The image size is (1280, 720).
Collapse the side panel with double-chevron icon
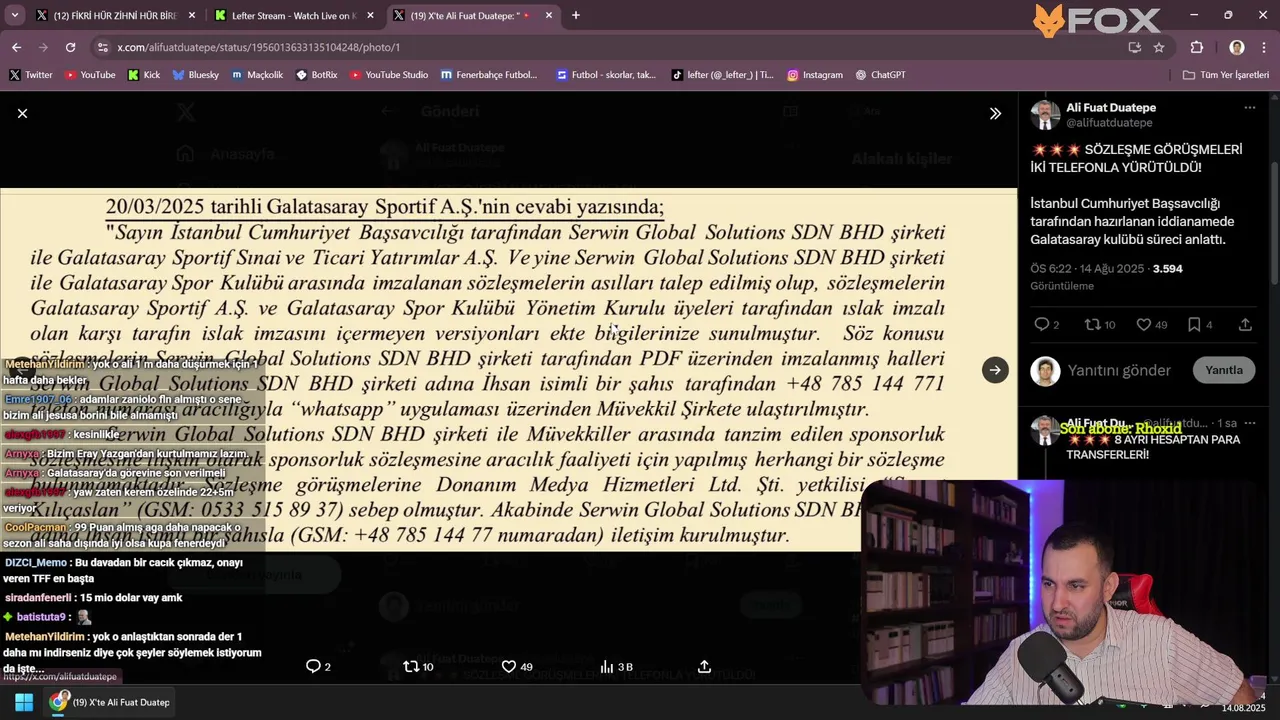[x=995, y=114]
